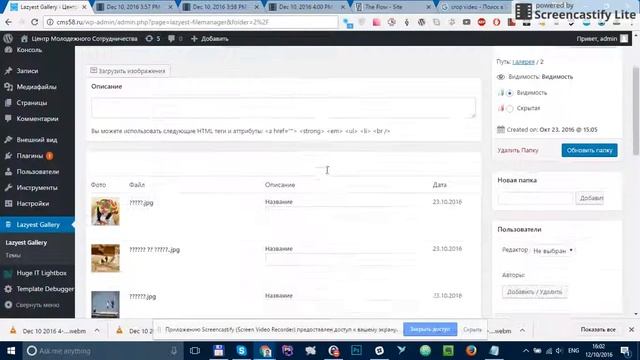Open Пользователи in the sidebar
Viewport: 640px width, 360px height.
[38, 172]
